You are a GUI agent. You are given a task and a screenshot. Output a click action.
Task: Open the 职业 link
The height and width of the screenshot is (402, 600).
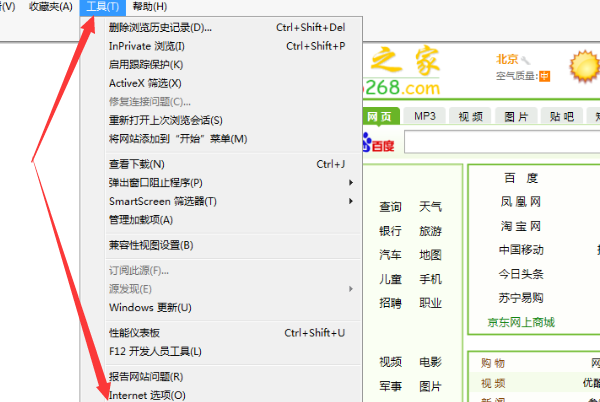click(x=430, y=303)
